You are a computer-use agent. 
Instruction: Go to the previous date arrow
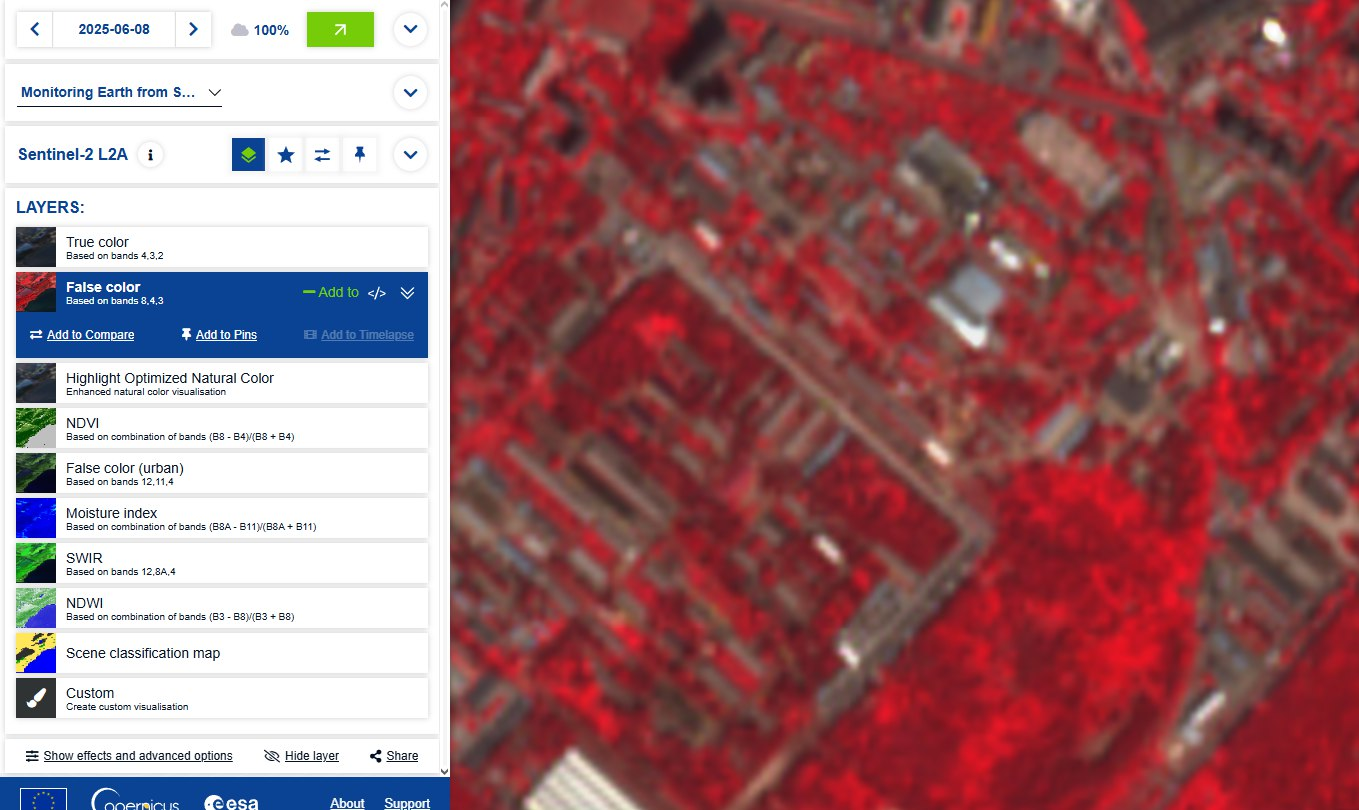coord(35,30)
